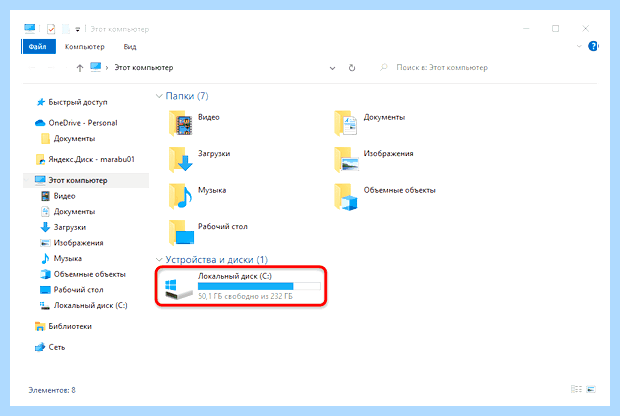Select Этот компьютер in the navigation pane

click(x=86, y=180)
